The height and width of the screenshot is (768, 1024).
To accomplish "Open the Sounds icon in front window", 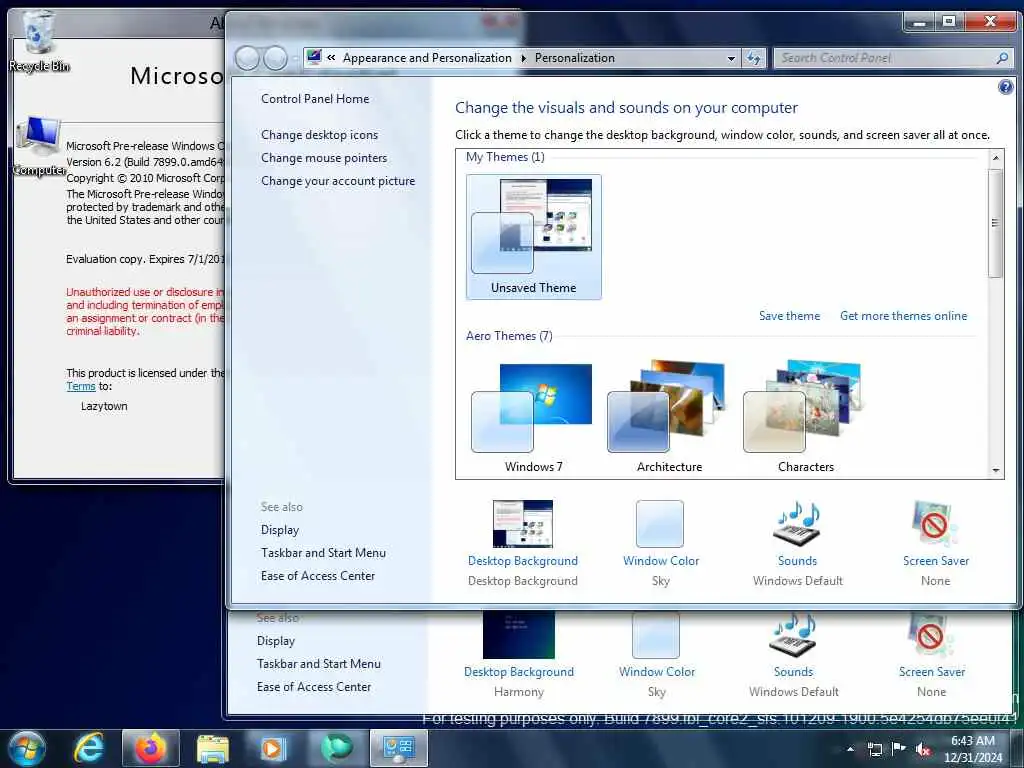I will click(x=797, y=523).
